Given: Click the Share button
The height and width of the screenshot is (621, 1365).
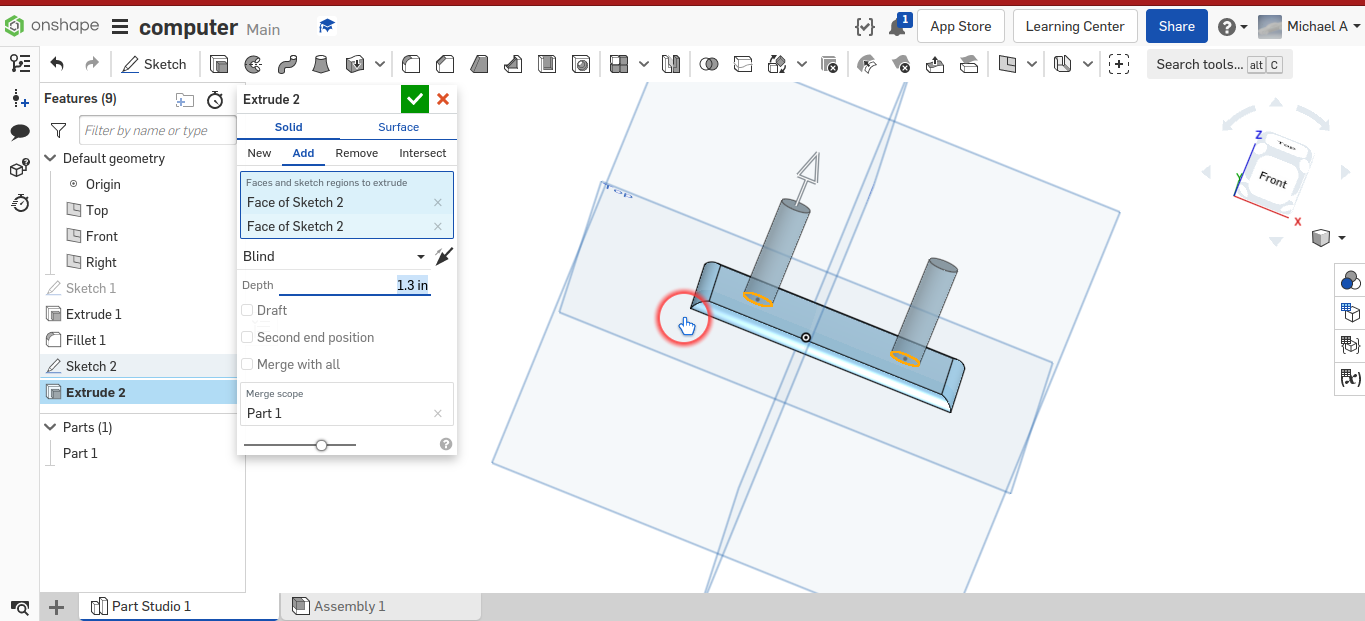Looking at the screenshot, I should point(1176,26).
